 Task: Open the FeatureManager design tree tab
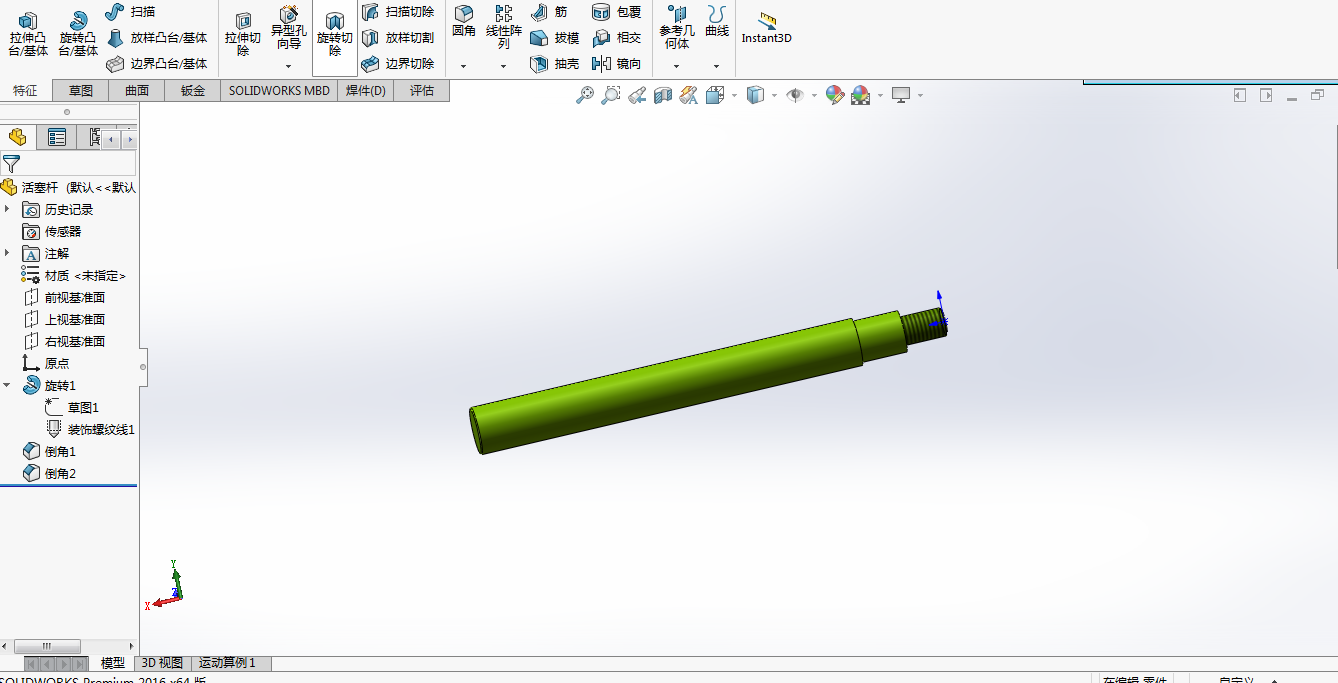pyautogui.click(x=18, y=137)
